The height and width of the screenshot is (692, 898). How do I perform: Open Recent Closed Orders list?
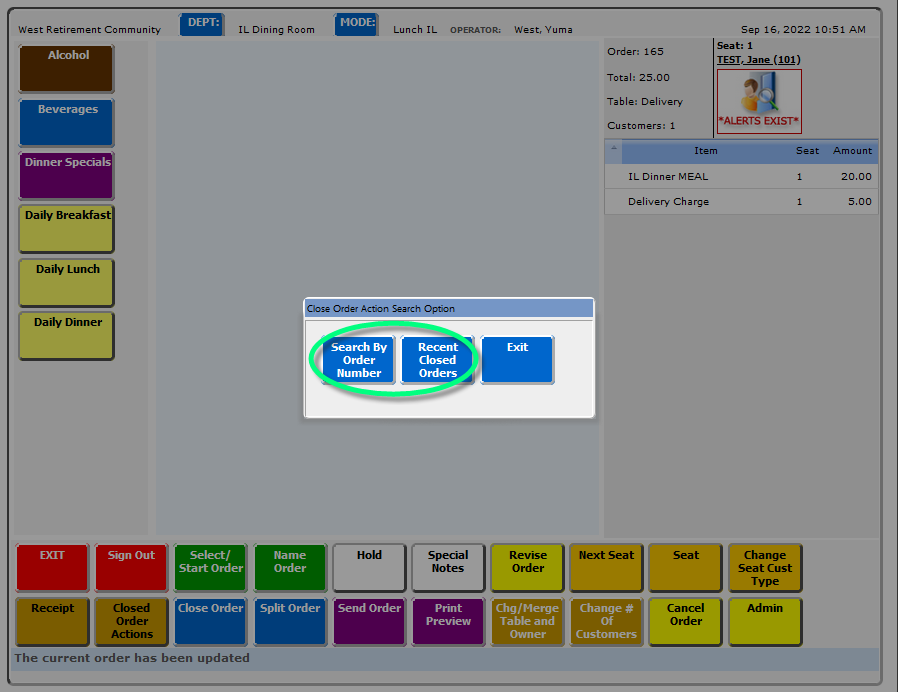click(x=437, y=360)
